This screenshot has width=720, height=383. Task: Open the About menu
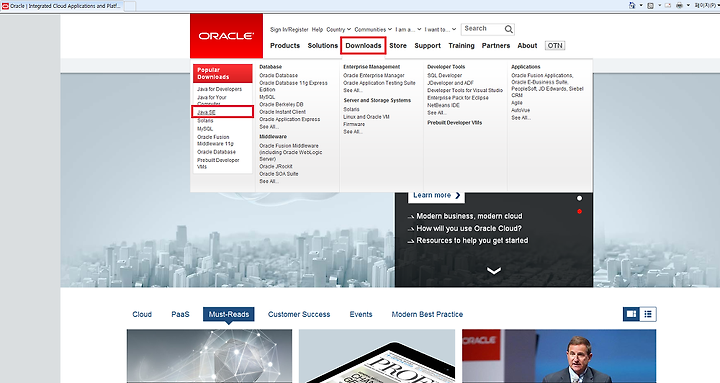(527, 45)
